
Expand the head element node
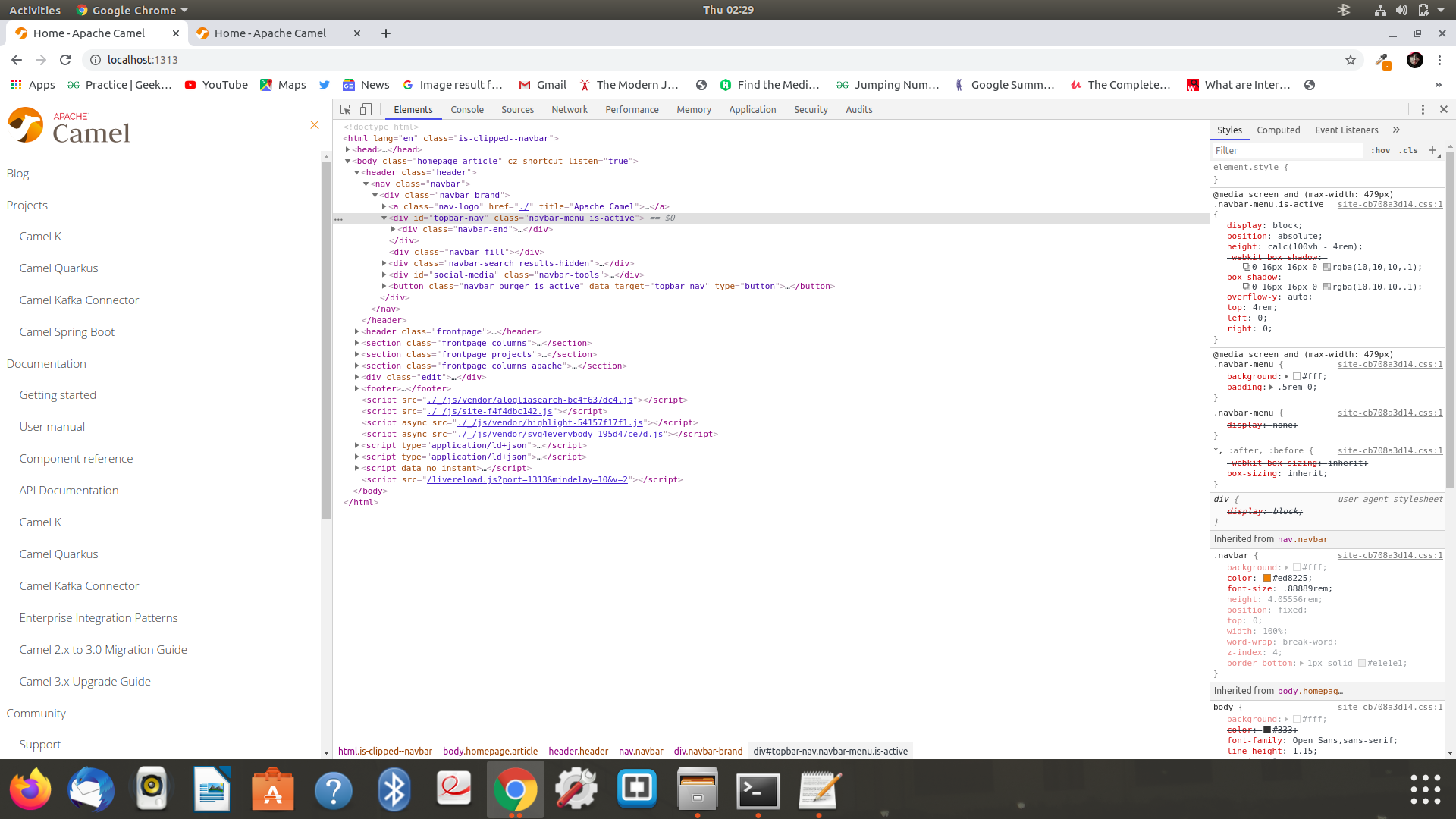pos(347,149)
